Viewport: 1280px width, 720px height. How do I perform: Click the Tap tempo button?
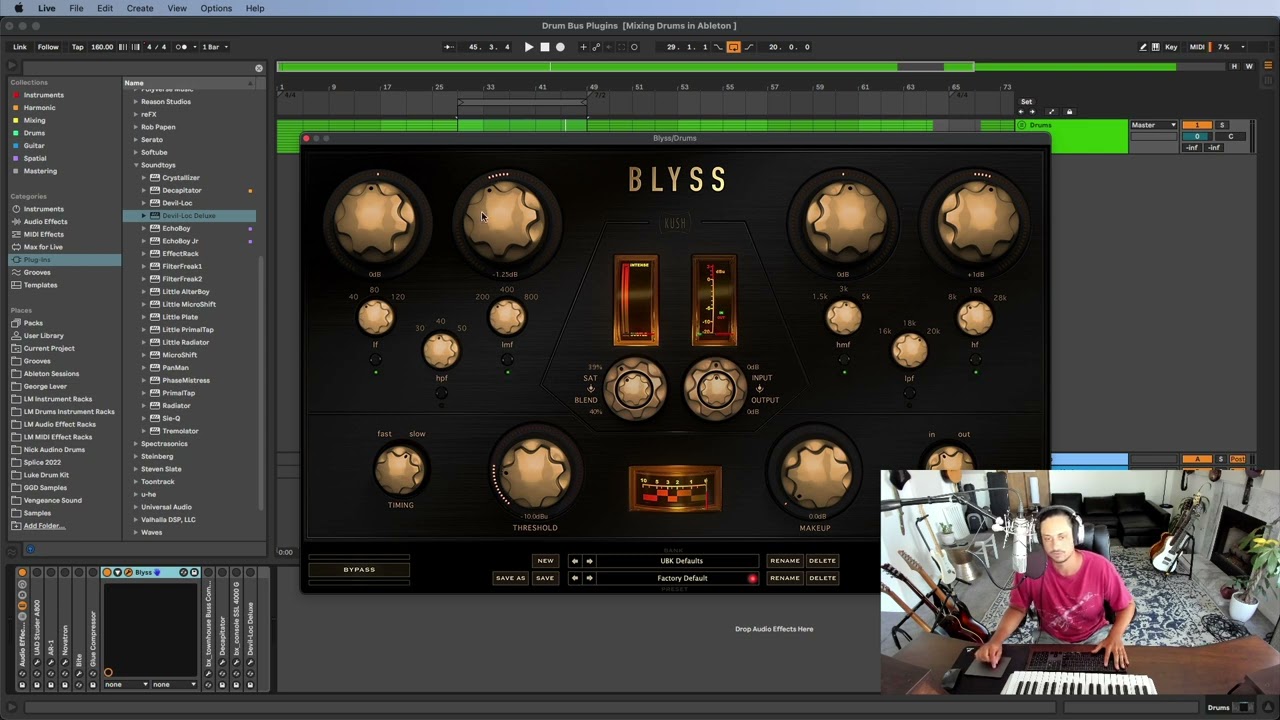(x=77, y=47)
